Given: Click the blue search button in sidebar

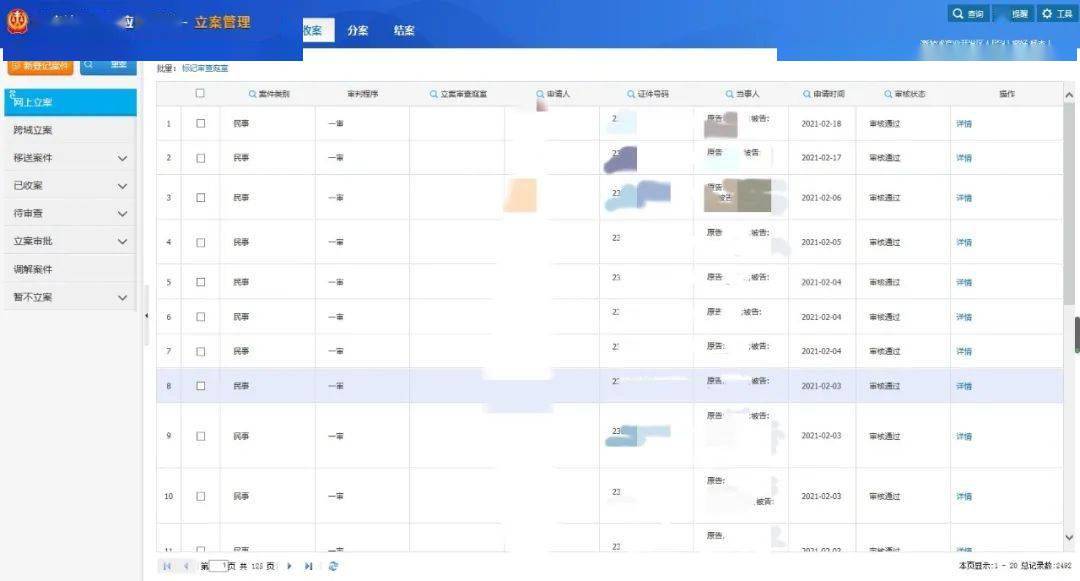Looking at the screenshot, I should click(x=108, y=66).
